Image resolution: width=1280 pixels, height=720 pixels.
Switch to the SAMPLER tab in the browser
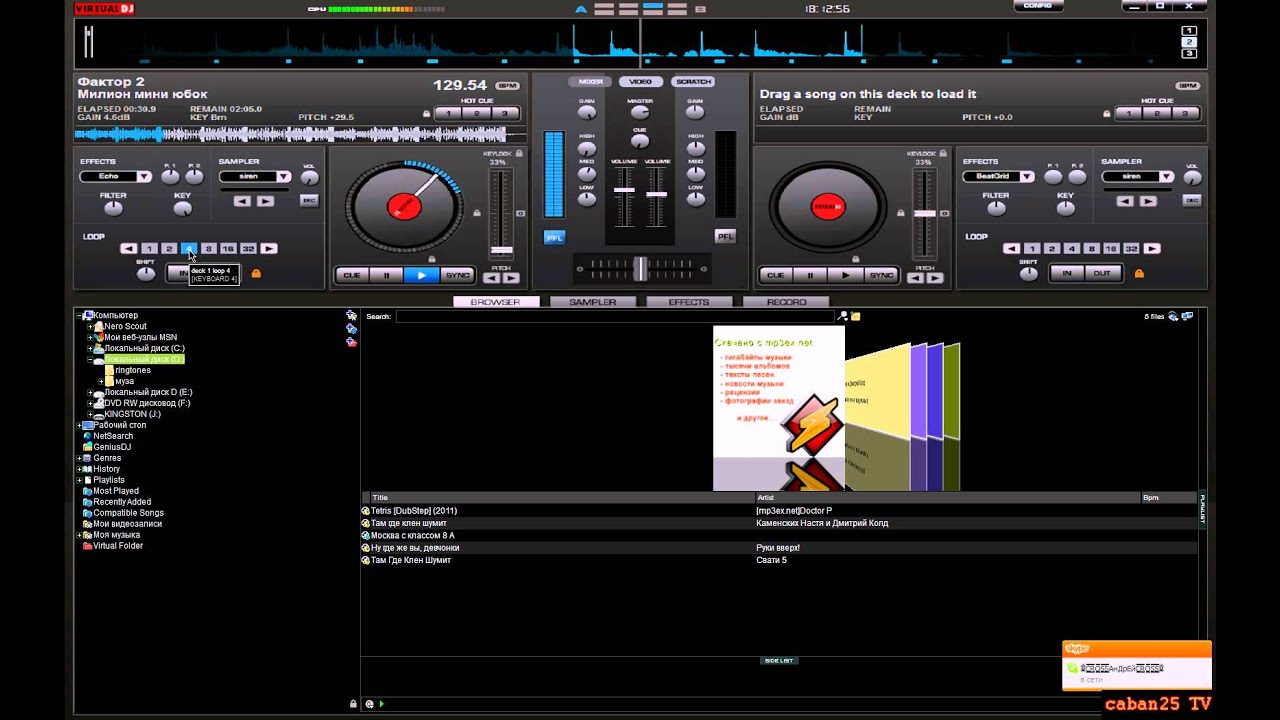(592, 302)
